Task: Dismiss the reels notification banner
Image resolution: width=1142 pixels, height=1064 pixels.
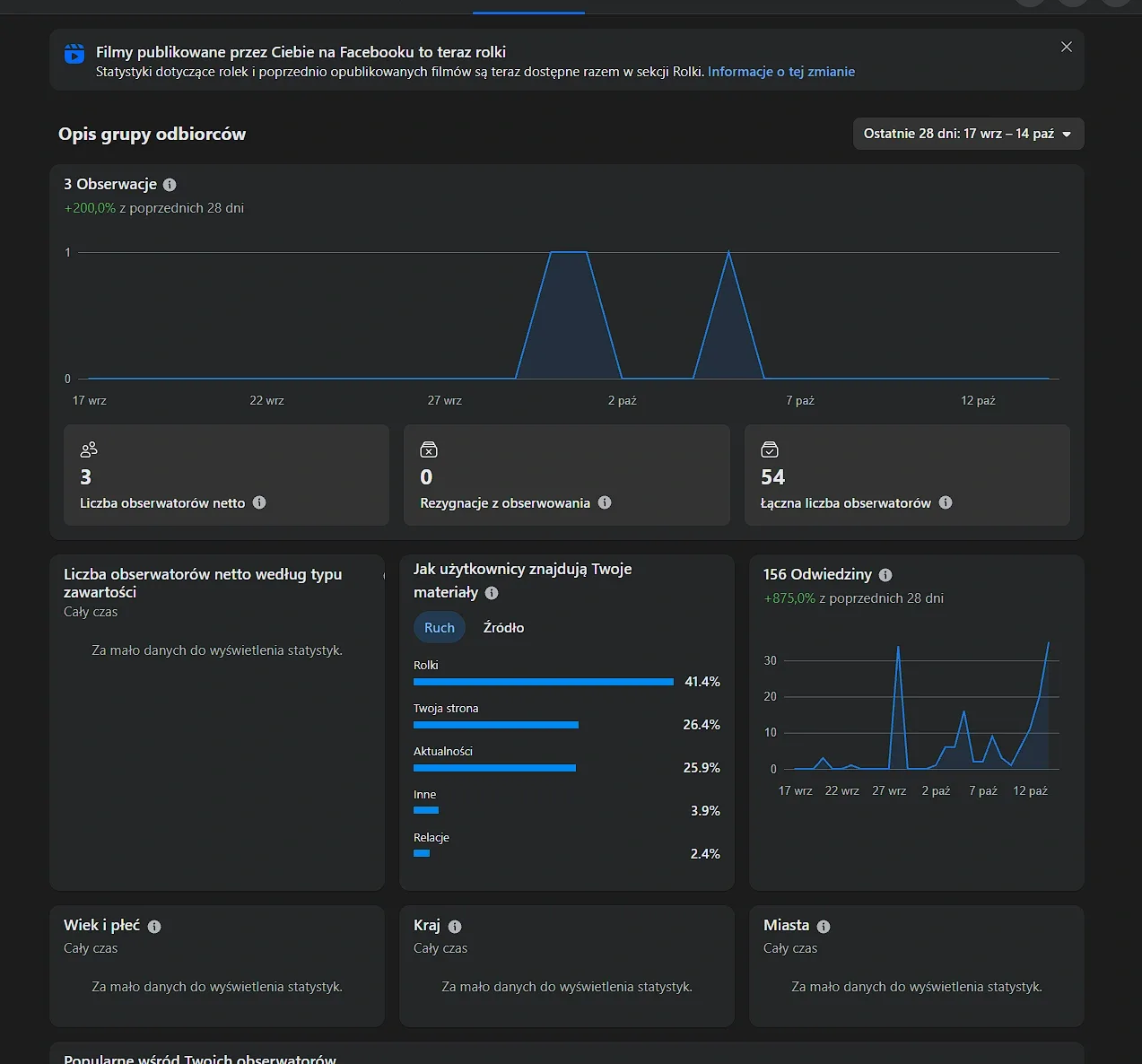Action: coord(1067,47)
